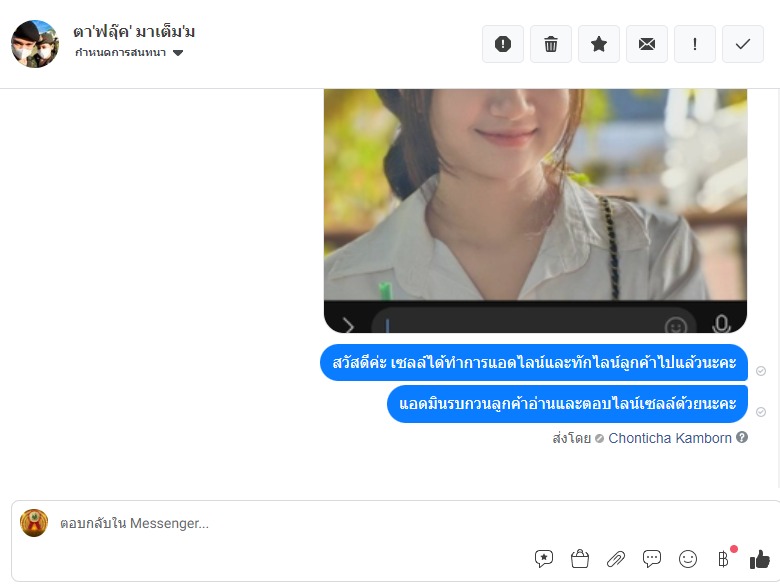Viewport: 780px width, 588px height.
Task: Attach a file with paperclip icon
Action: [x=616, y=559]
